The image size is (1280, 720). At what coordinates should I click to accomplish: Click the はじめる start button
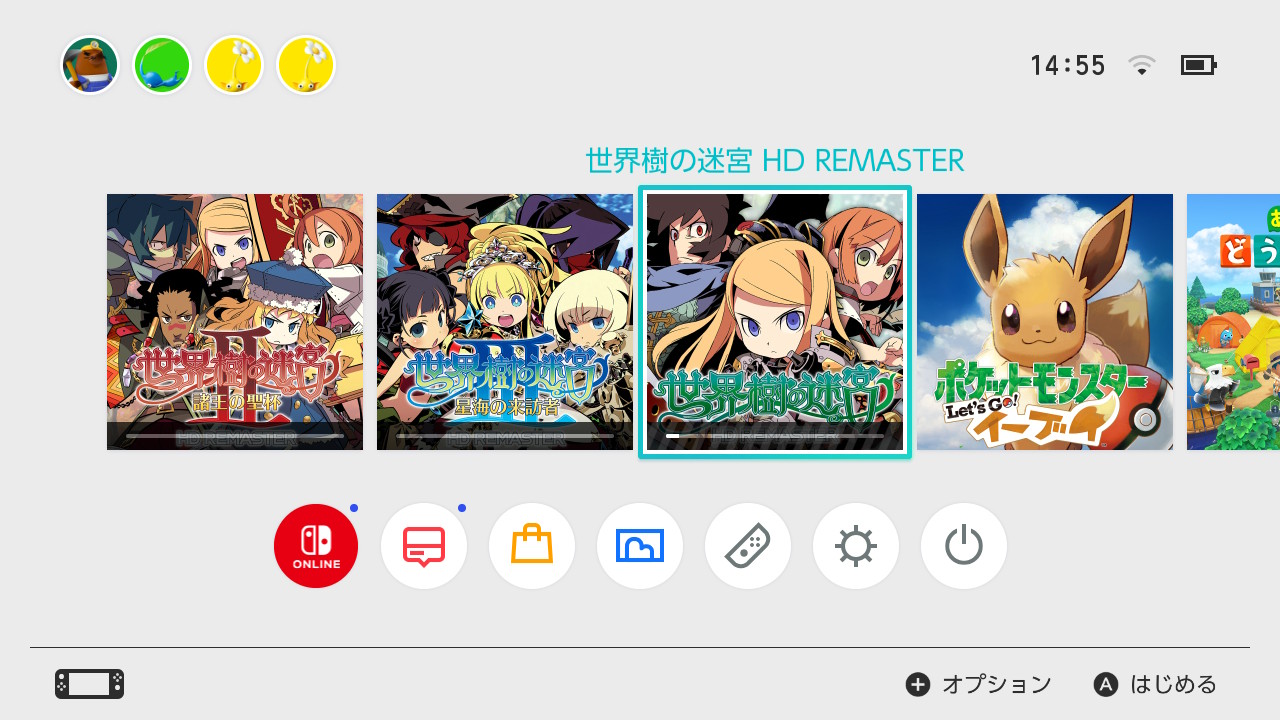[1155, 684]
